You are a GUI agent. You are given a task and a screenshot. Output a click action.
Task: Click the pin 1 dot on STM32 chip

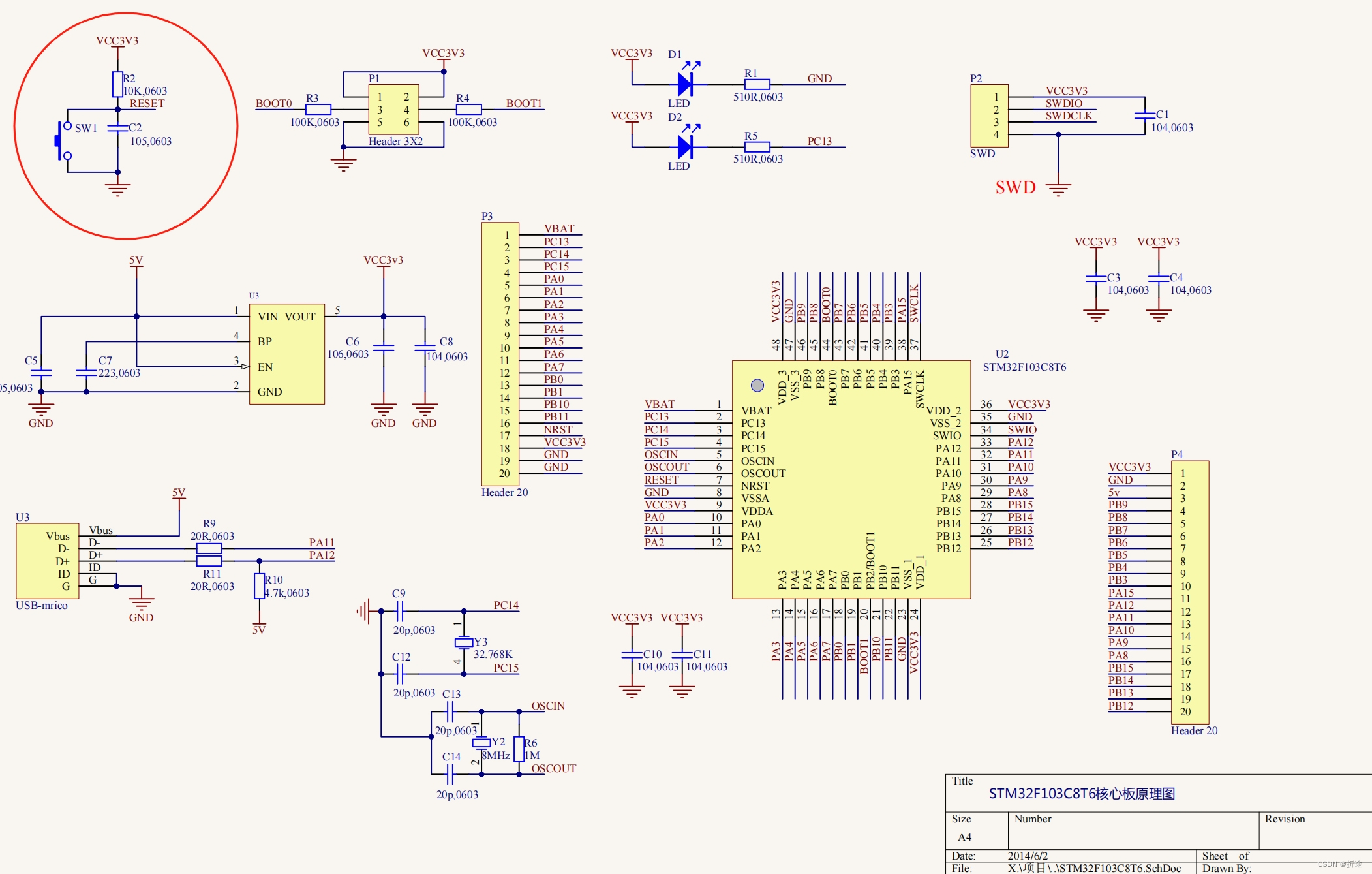pos(757,385)
